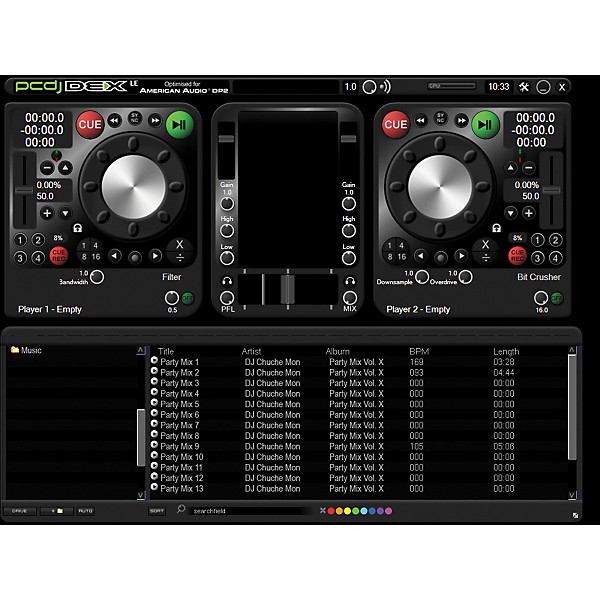The image size is (600, 600).
Task: Toggle left mixer channel headphone cue icon
Action: point(227,282)
